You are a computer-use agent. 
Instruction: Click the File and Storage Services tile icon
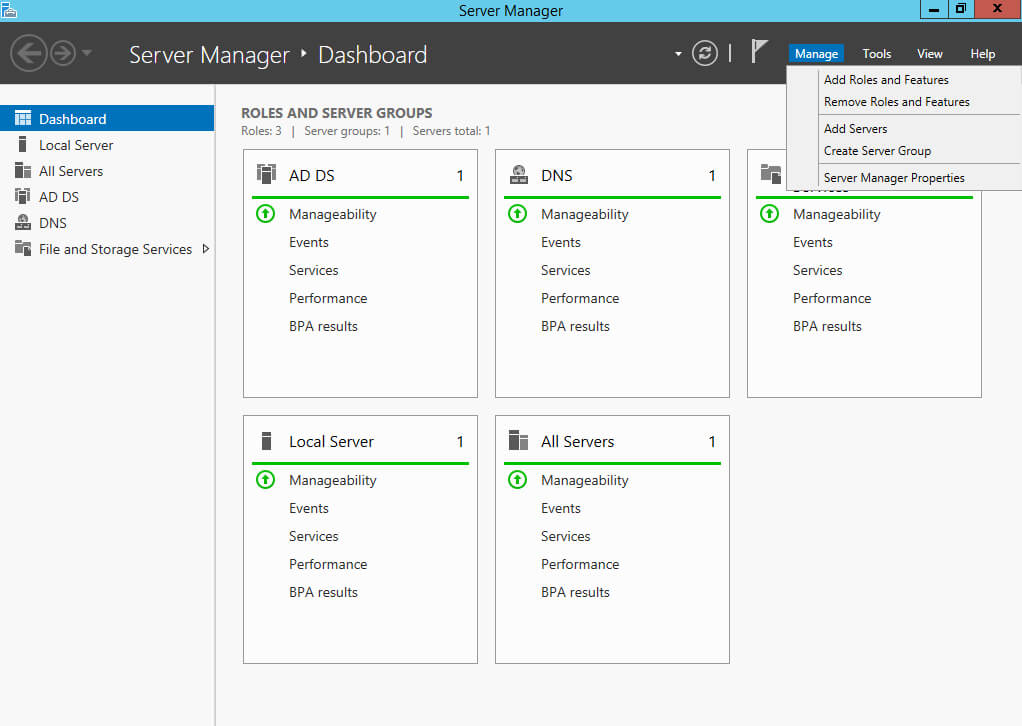(771, 174)
